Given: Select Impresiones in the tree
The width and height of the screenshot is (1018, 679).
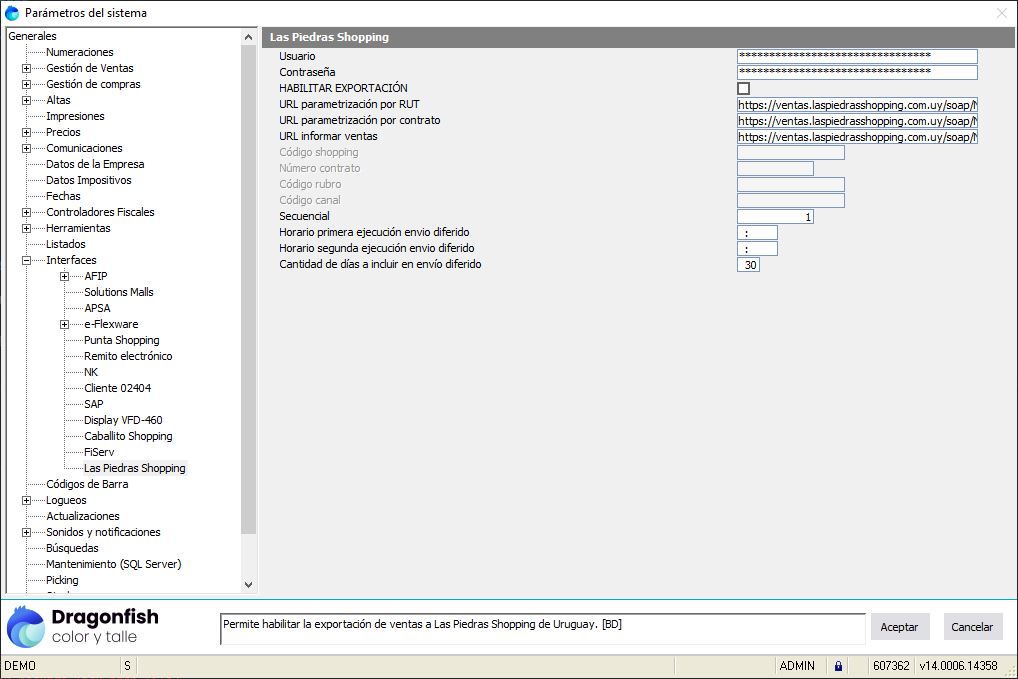Looking at the screenshot, I should point(75,116).
